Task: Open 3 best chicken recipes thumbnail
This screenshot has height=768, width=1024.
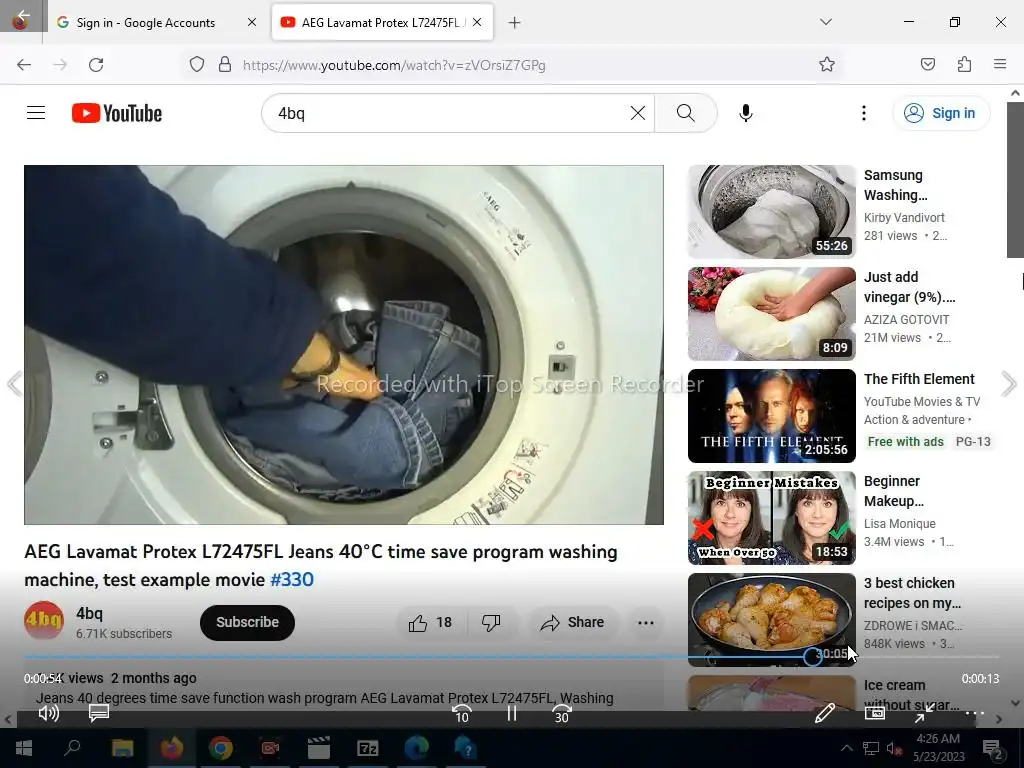Action: [x=771, y=619]
